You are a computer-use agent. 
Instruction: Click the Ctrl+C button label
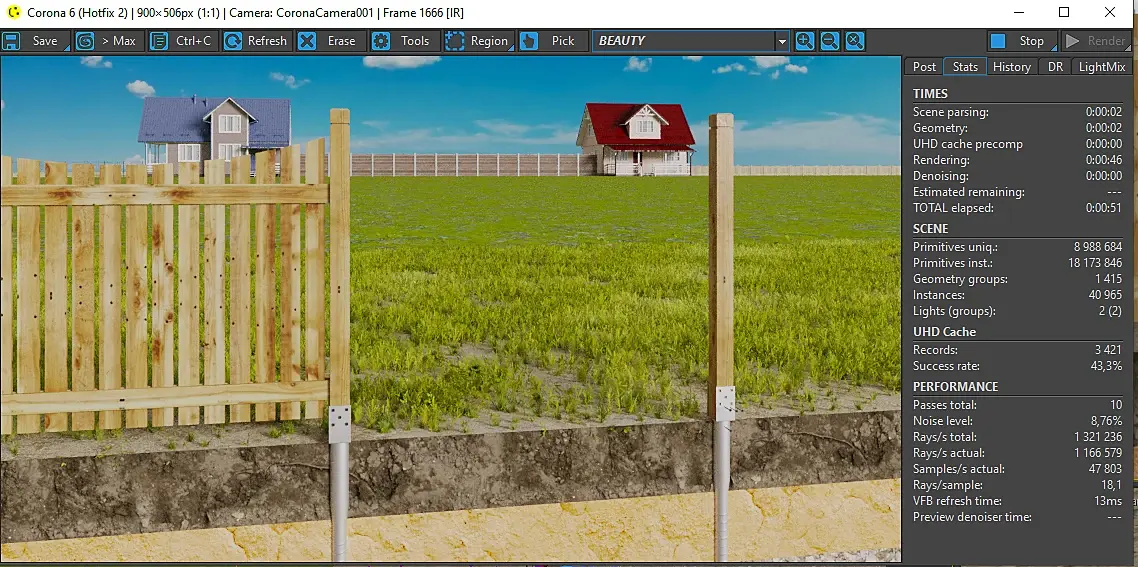(x=194, y=41)
